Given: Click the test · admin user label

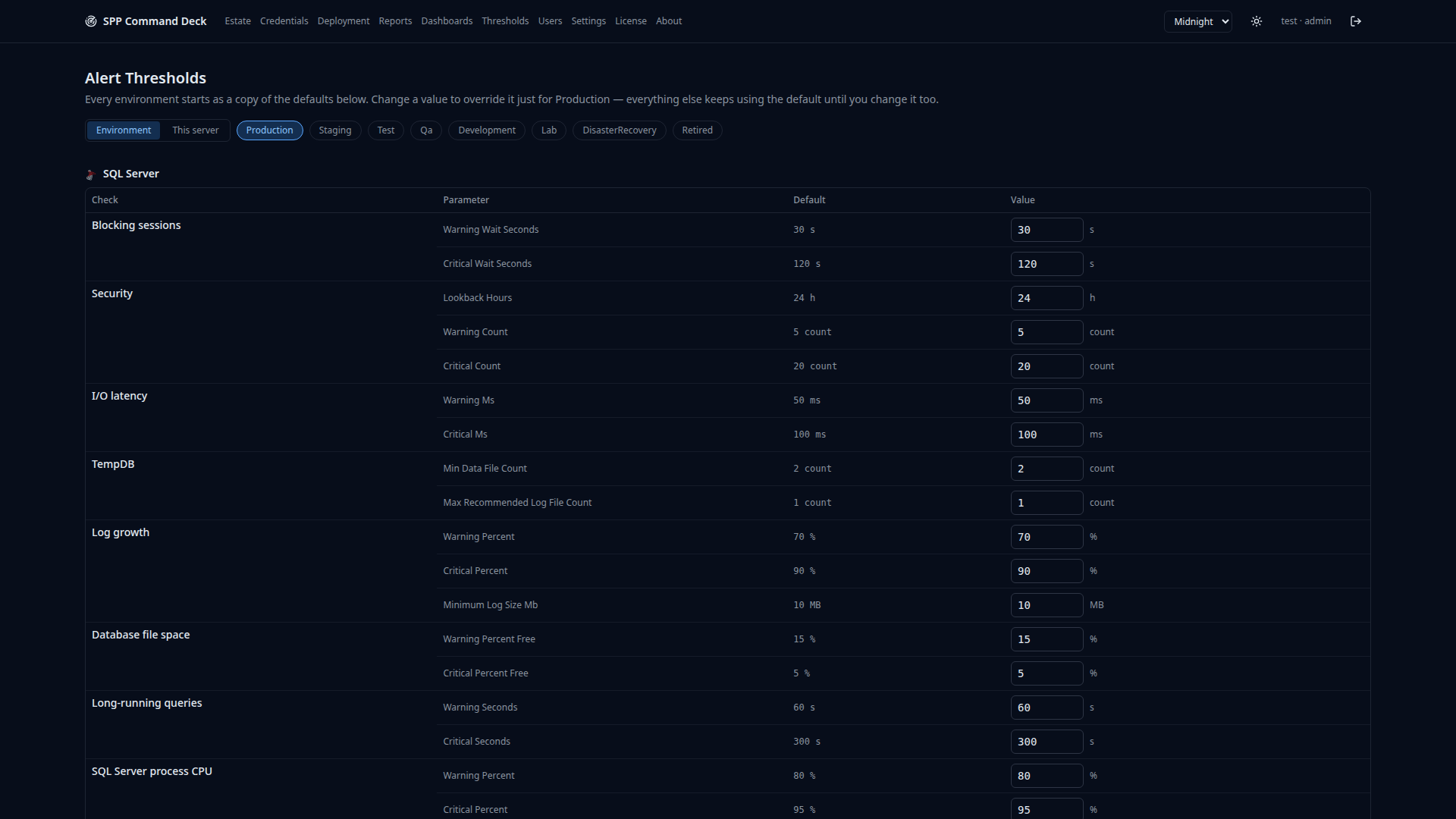Looking at the screenshot, I should [x=1306, y=21].
